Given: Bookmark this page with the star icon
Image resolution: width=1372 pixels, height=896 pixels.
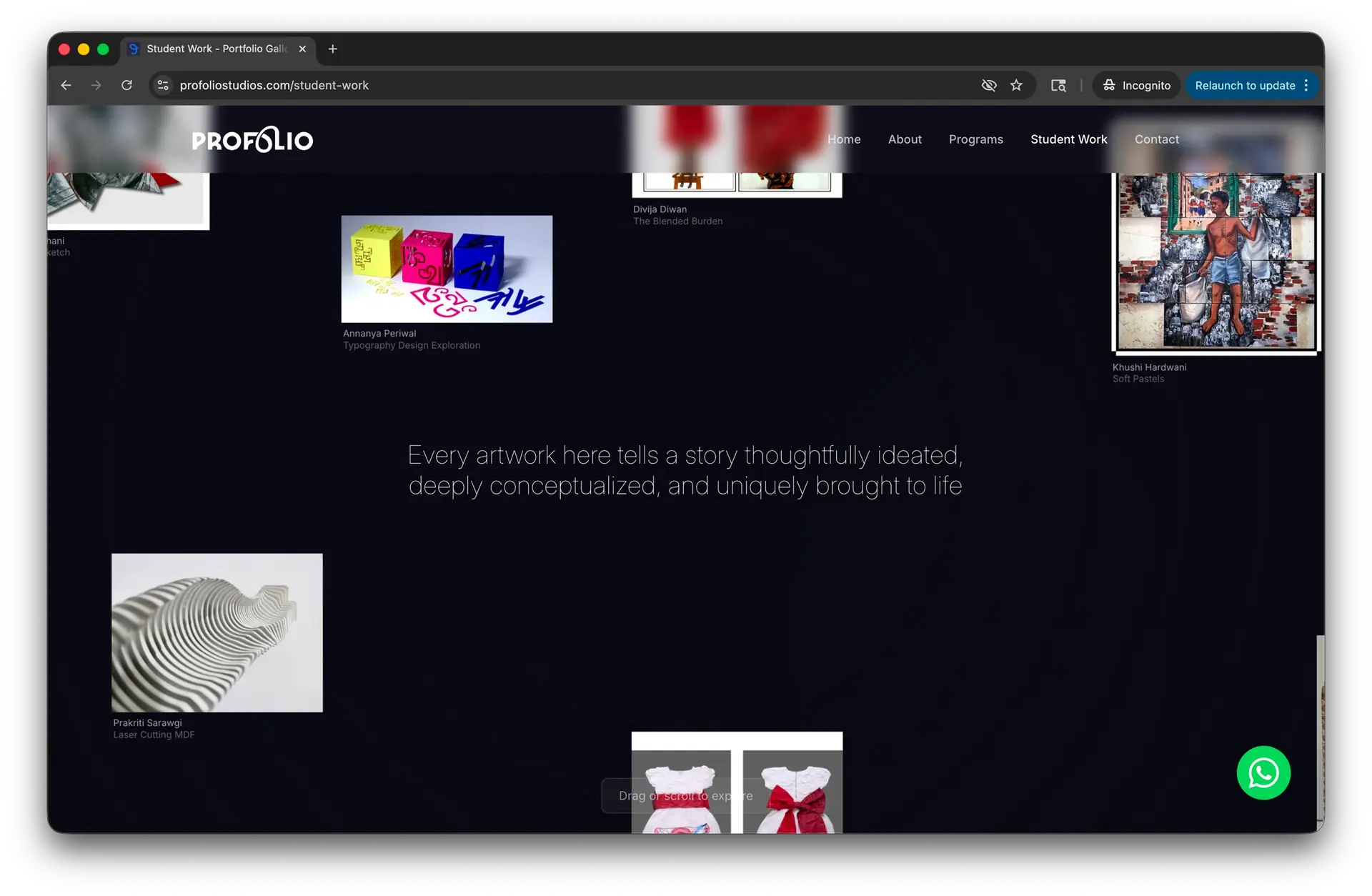Looking at the screenshot, I should point(1016,85).
